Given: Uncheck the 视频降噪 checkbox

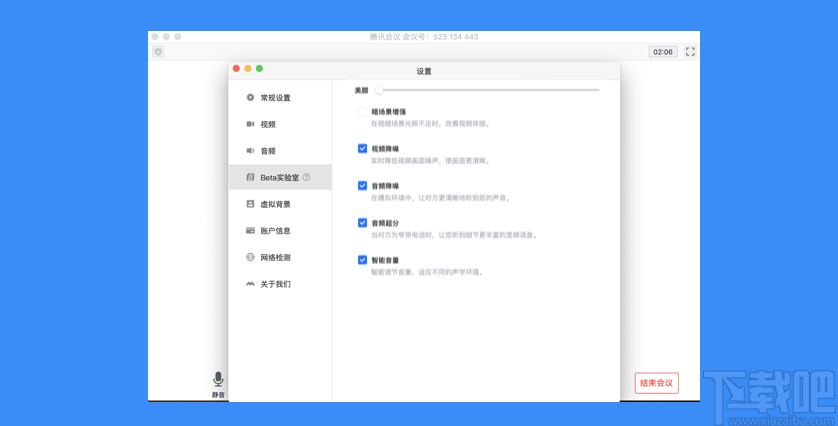Looking at the screenshot, I should tap(362, 148).
